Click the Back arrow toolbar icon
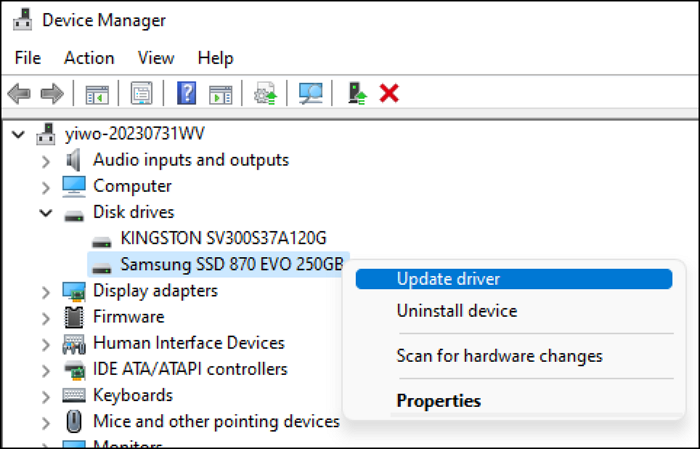Image resolution: width=700 pixels, height=449 pixels. pos(19,94)
